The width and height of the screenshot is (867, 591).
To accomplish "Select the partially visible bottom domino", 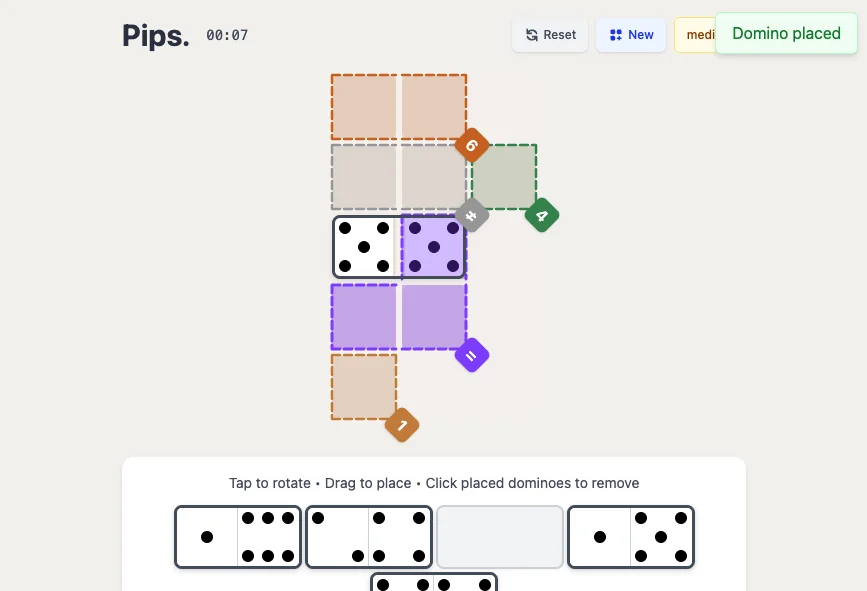I will [434, 582].
